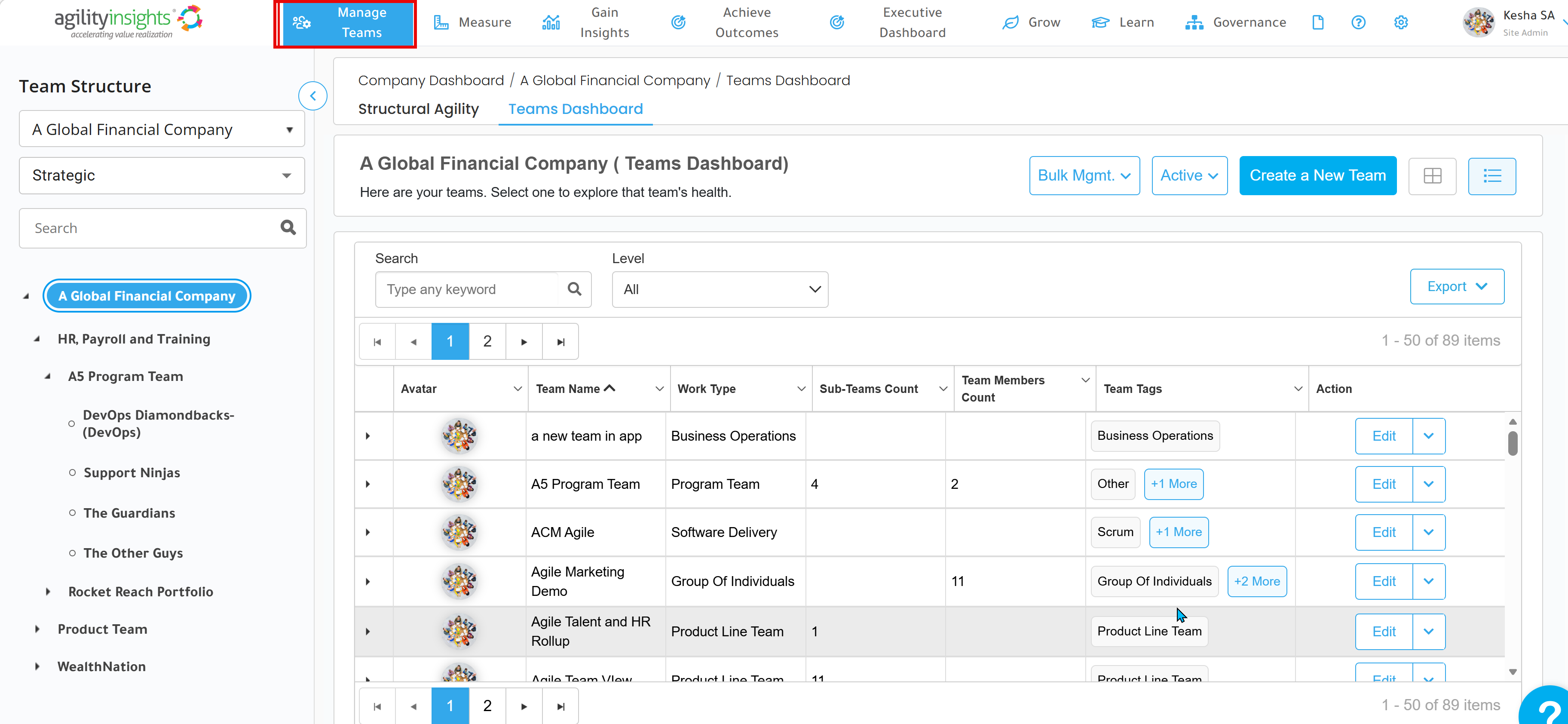Click the Team Structure search magnifier
This screenshot has height=724, width=1568.
[288, 228]
